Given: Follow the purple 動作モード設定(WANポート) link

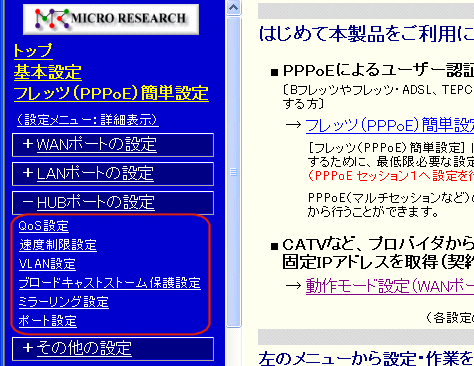Looking at the screenshot, I should 390,286.
